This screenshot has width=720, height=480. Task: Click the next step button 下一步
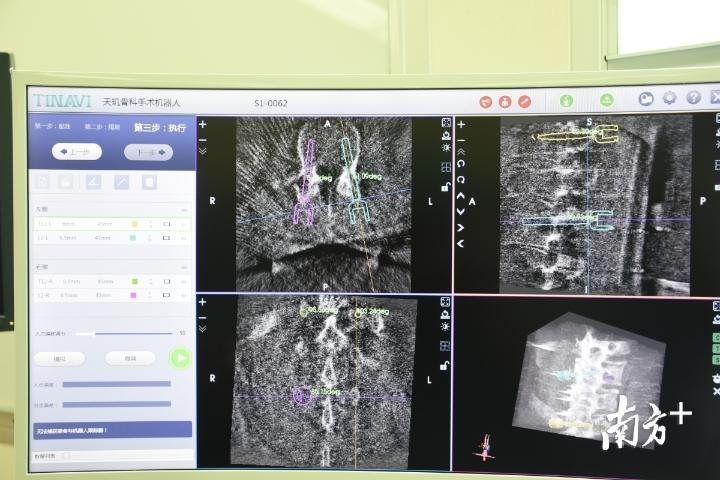[148, 152]
